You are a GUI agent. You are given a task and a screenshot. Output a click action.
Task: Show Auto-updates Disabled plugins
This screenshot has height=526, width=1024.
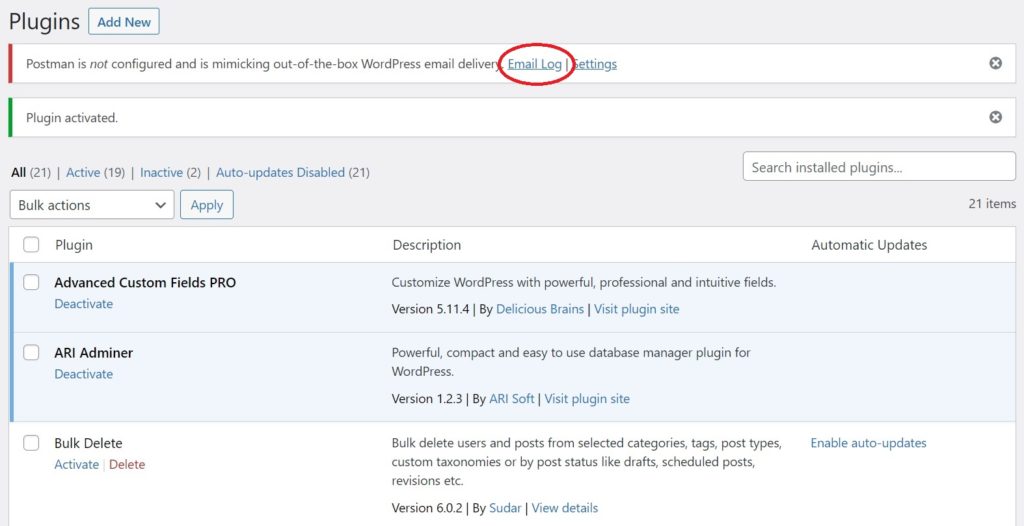[280, 173]
